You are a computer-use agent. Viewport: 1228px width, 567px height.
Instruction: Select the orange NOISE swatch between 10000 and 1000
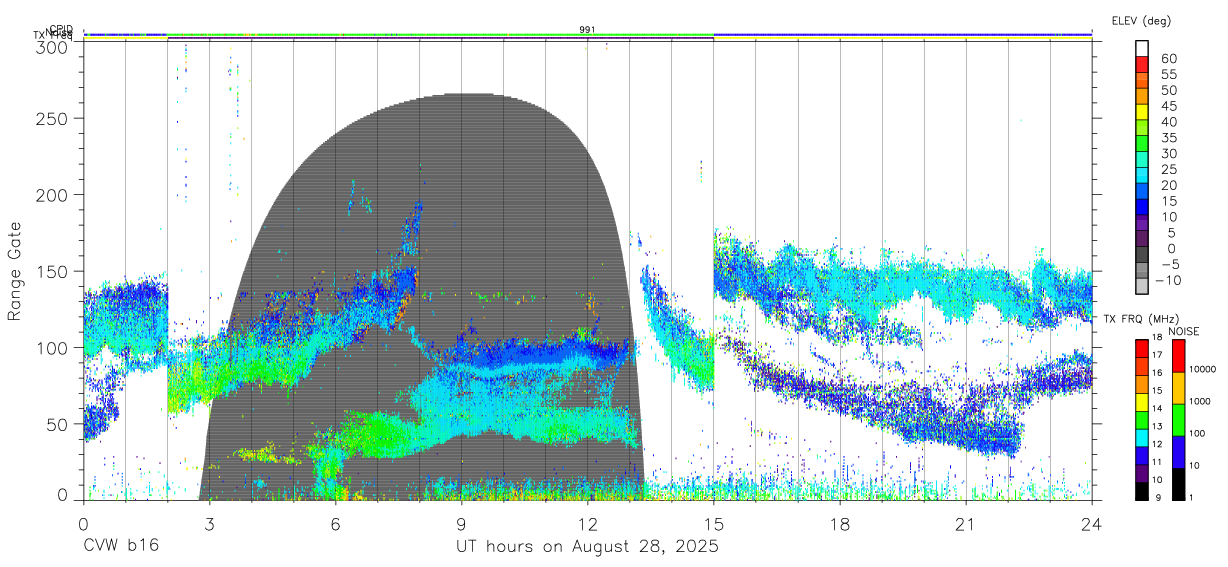[1178, 387]
